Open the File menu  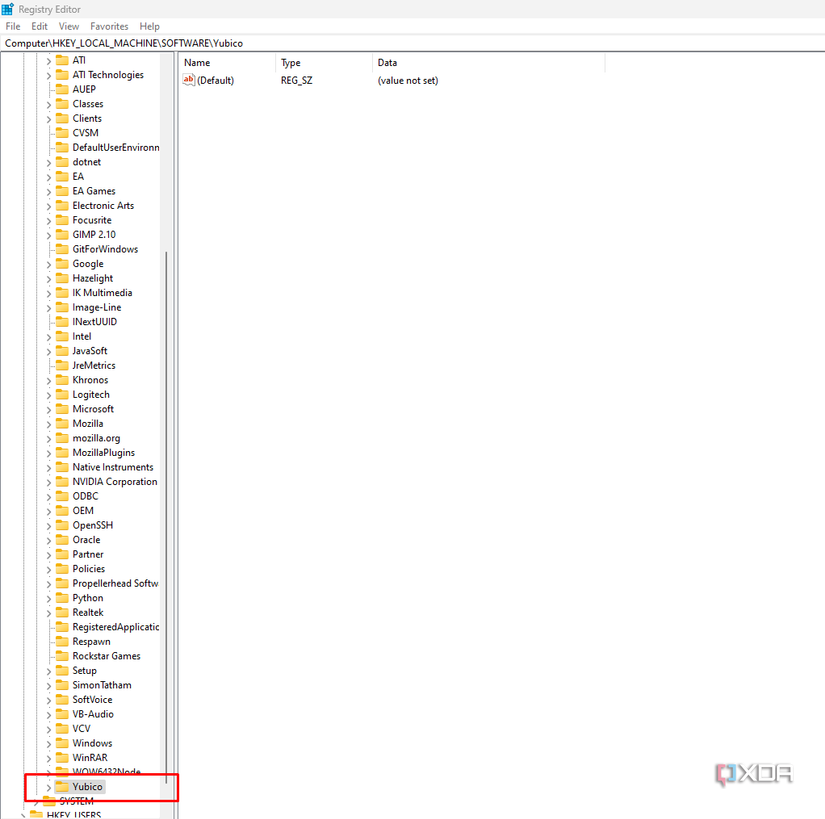tap(13, 26)
